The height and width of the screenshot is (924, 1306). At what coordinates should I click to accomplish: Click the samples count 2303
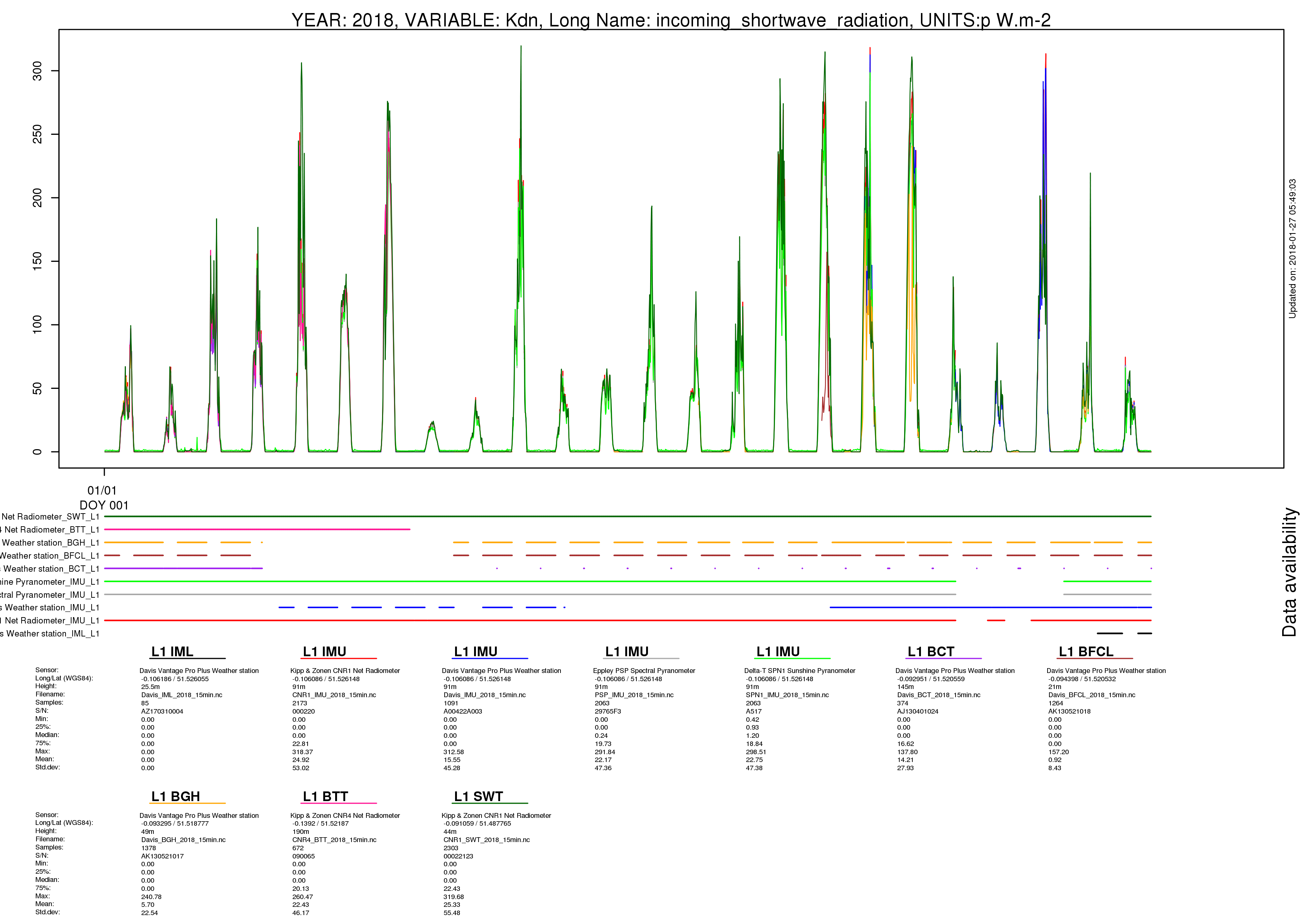451,848
